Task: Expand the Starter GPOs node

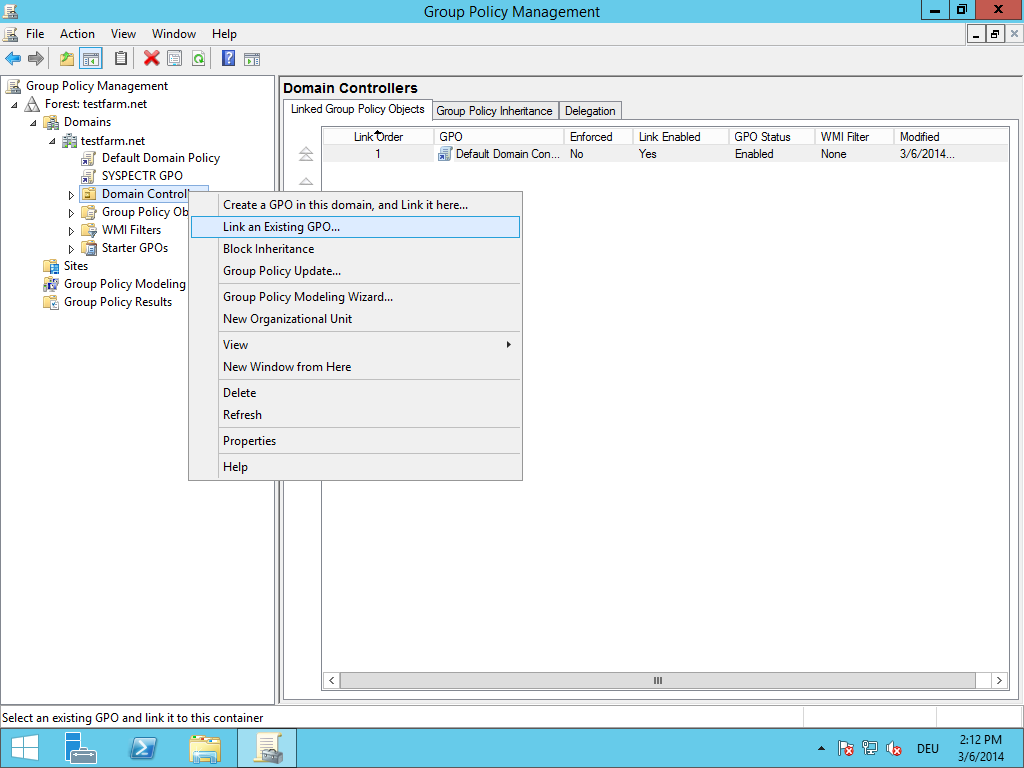Action: (71, 249)
